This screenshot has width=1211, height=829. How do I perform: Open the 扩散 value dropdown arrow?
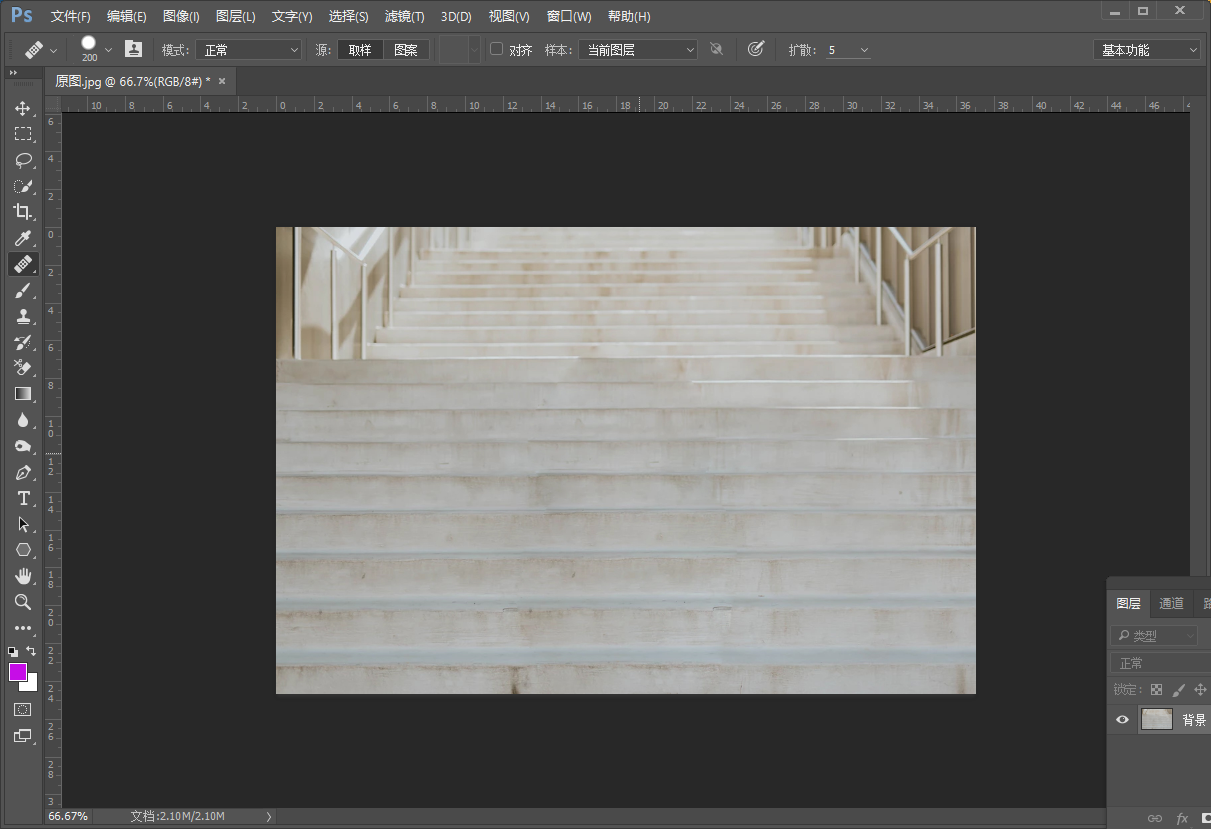[864, 50]
